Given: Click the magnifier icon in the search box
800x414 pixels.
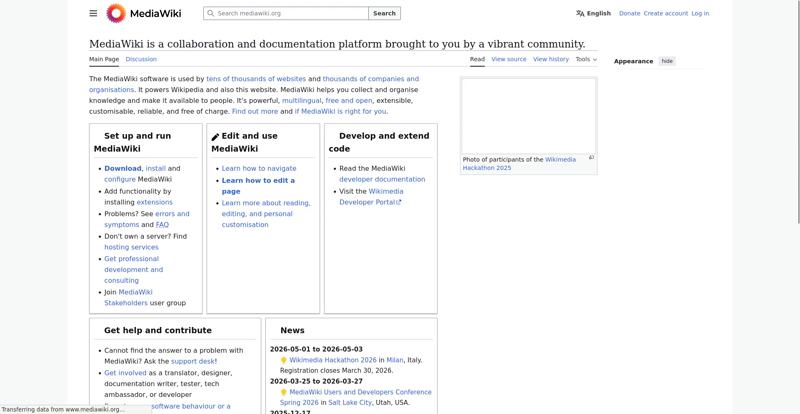Looking at the screenshot, I should (210, 13).
